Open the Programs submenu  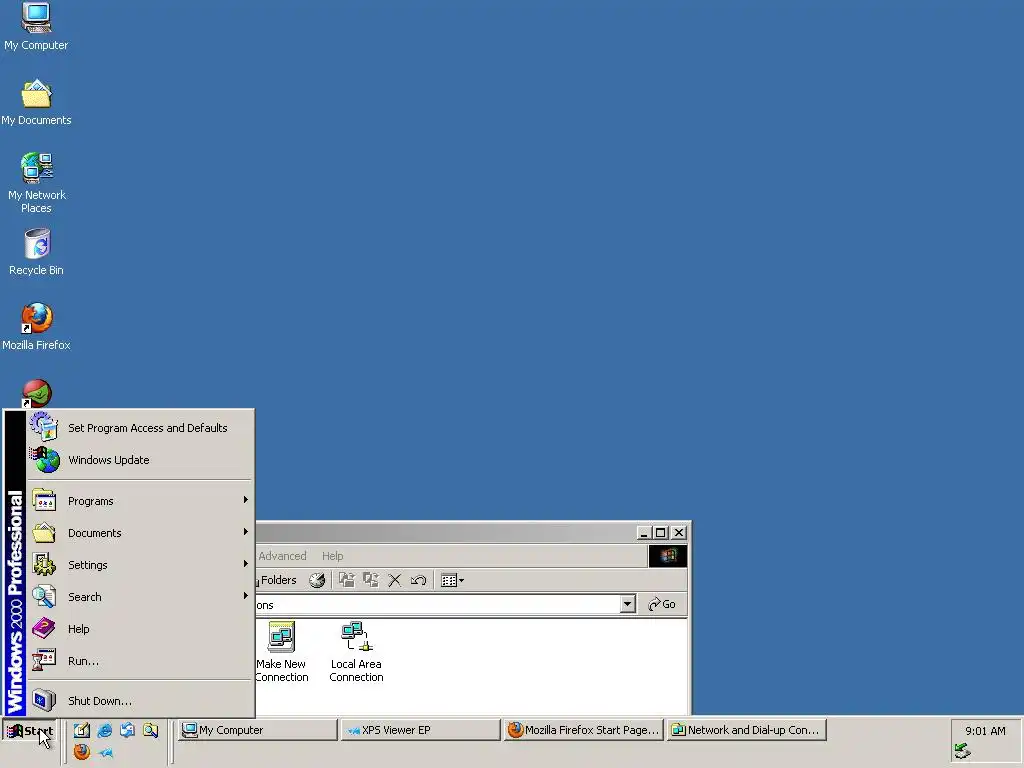(139, 501)
